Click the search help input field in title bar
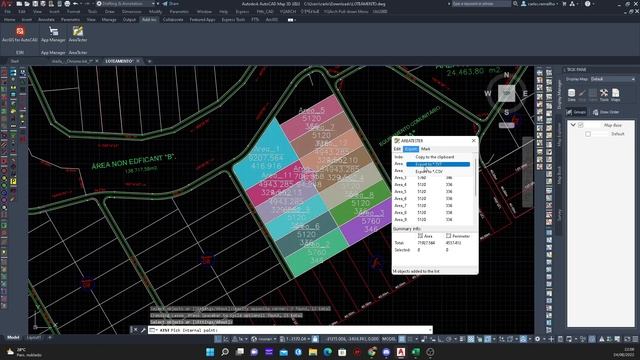This screenshot has height=360, width=640. (x=482, y=4)
